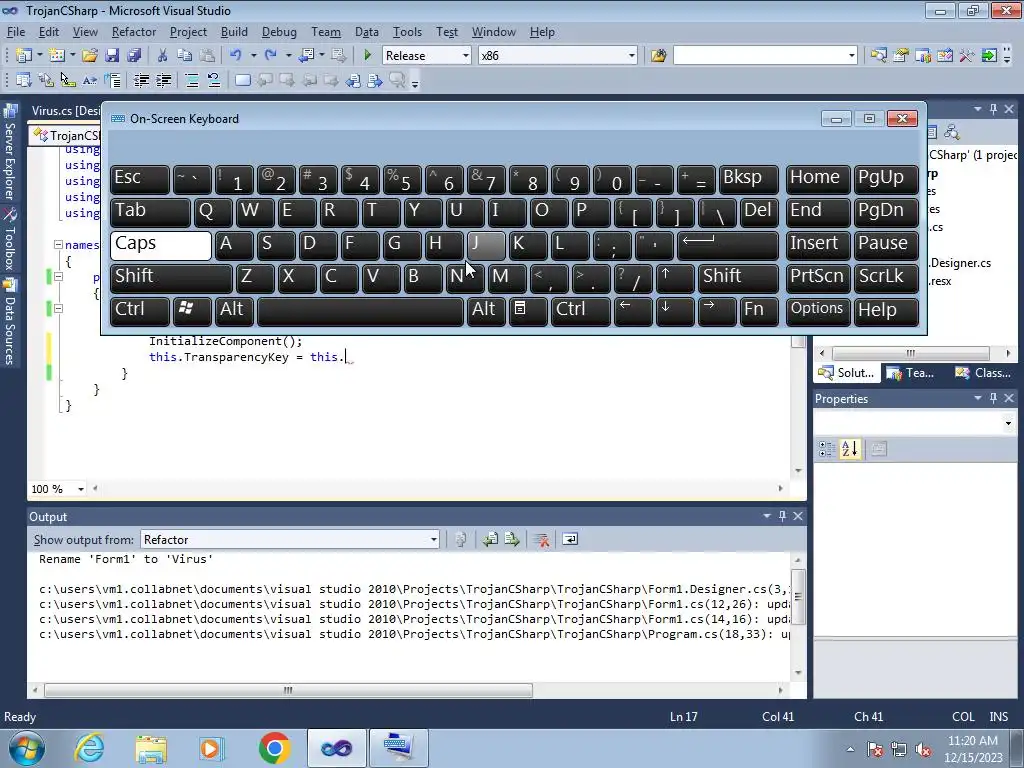Toggle Categorized view in Properties panel

click(x=827, y=449)
